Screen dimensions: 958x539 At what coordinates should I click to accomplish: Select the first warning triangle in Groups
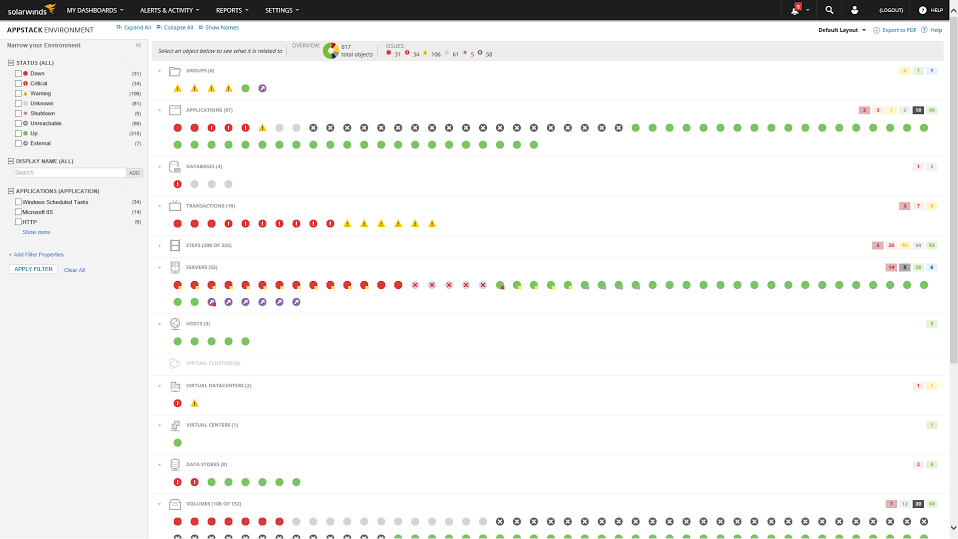pos(178,89)
